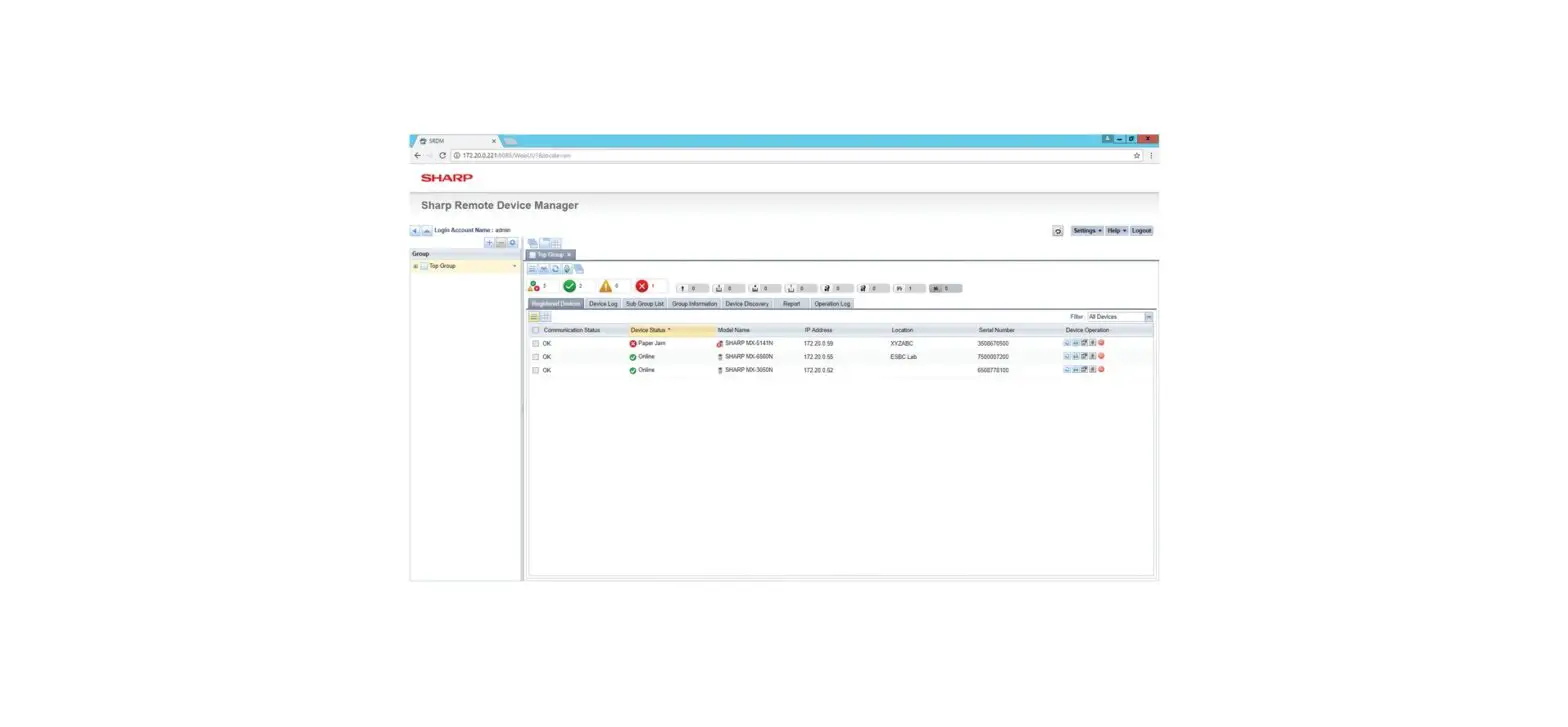Screen dimensions: 1568x727
Task: Click serial number 6508778100
Action: (993, 370)
